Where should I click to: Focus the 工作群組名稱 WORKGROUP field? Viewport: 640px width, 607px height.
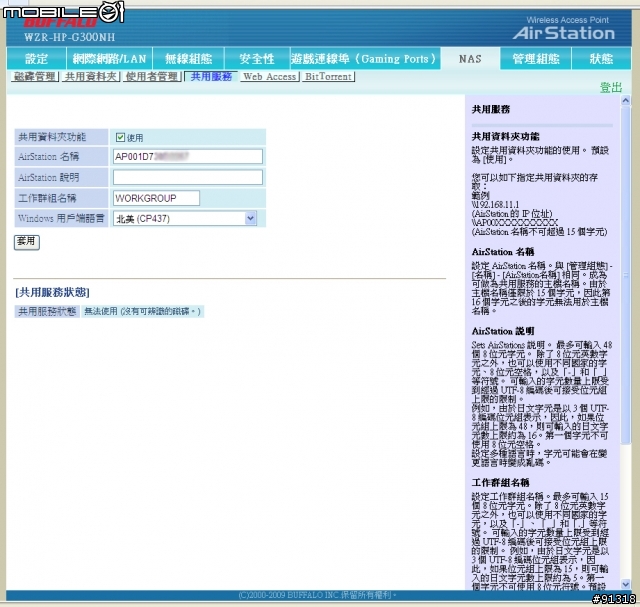[156, 198]
